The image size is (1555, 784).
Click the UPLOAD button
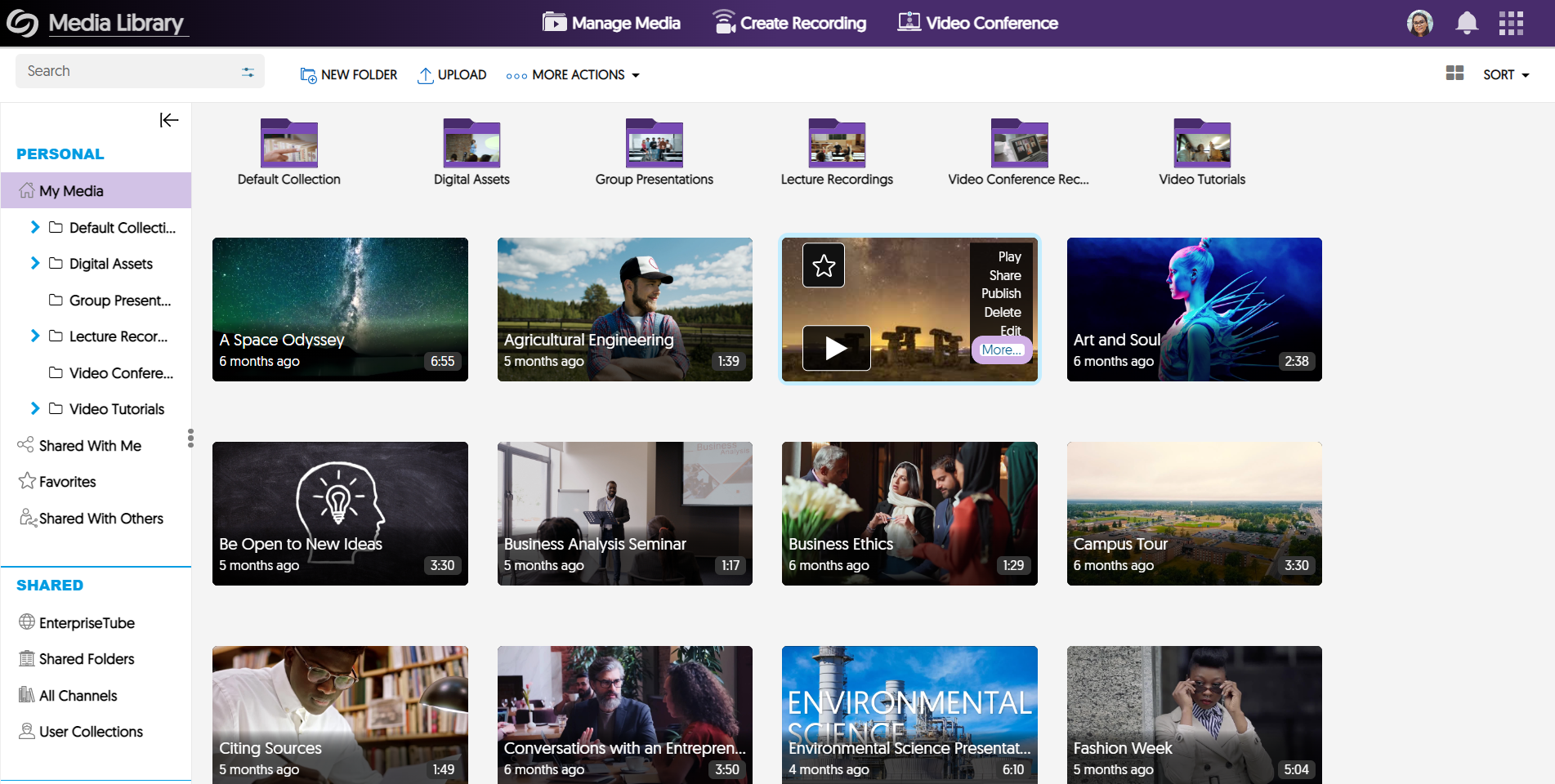point(452,74)
